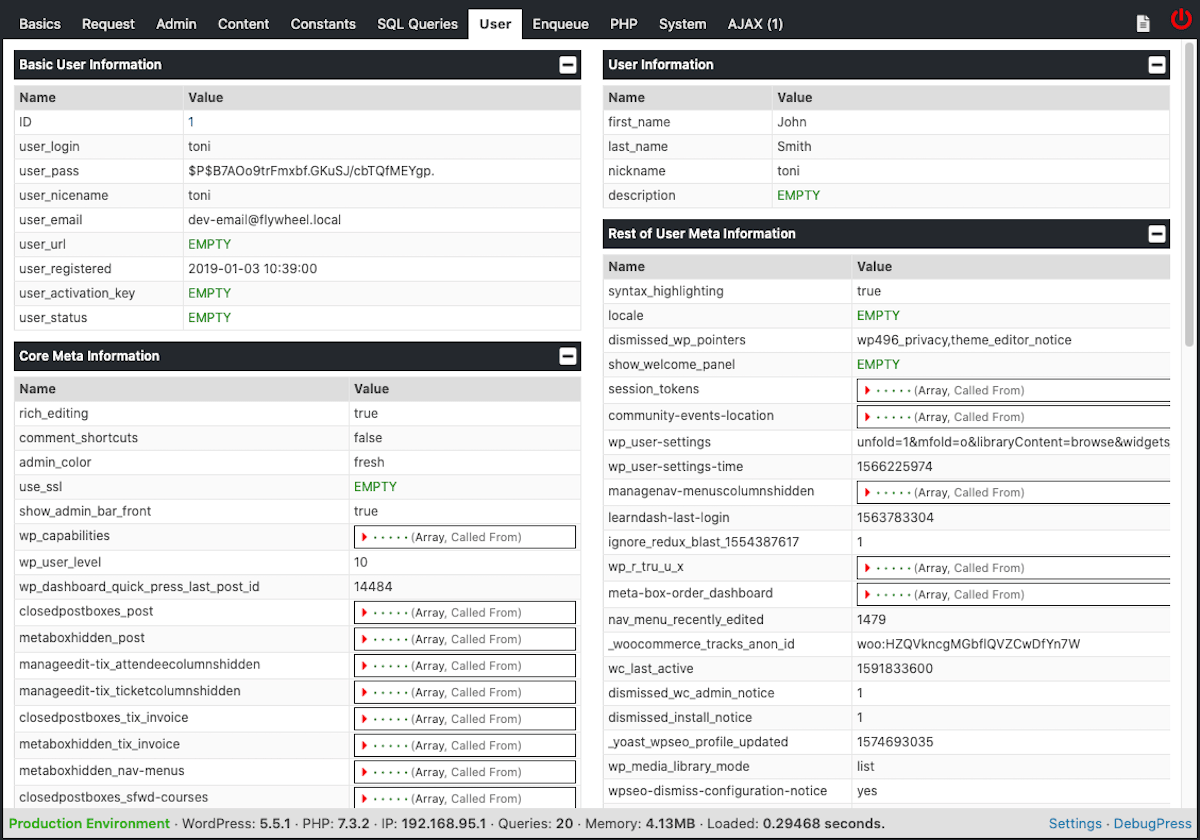Collapse the Basic User Information panel

click(567, 65)
